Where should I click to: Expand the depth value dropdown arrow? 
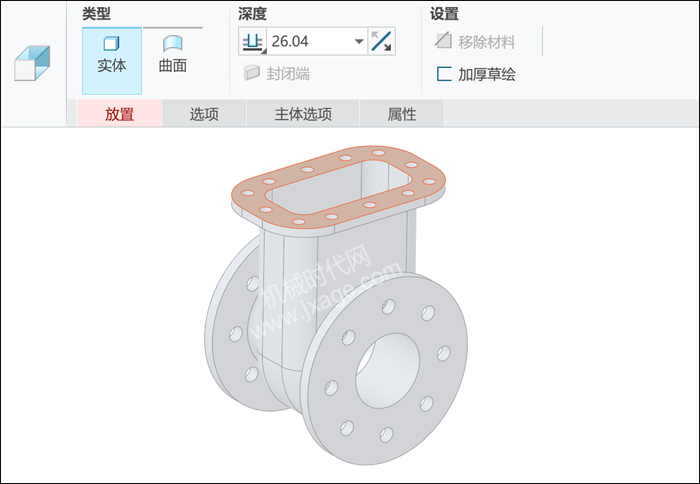click(x=359, y=42)
